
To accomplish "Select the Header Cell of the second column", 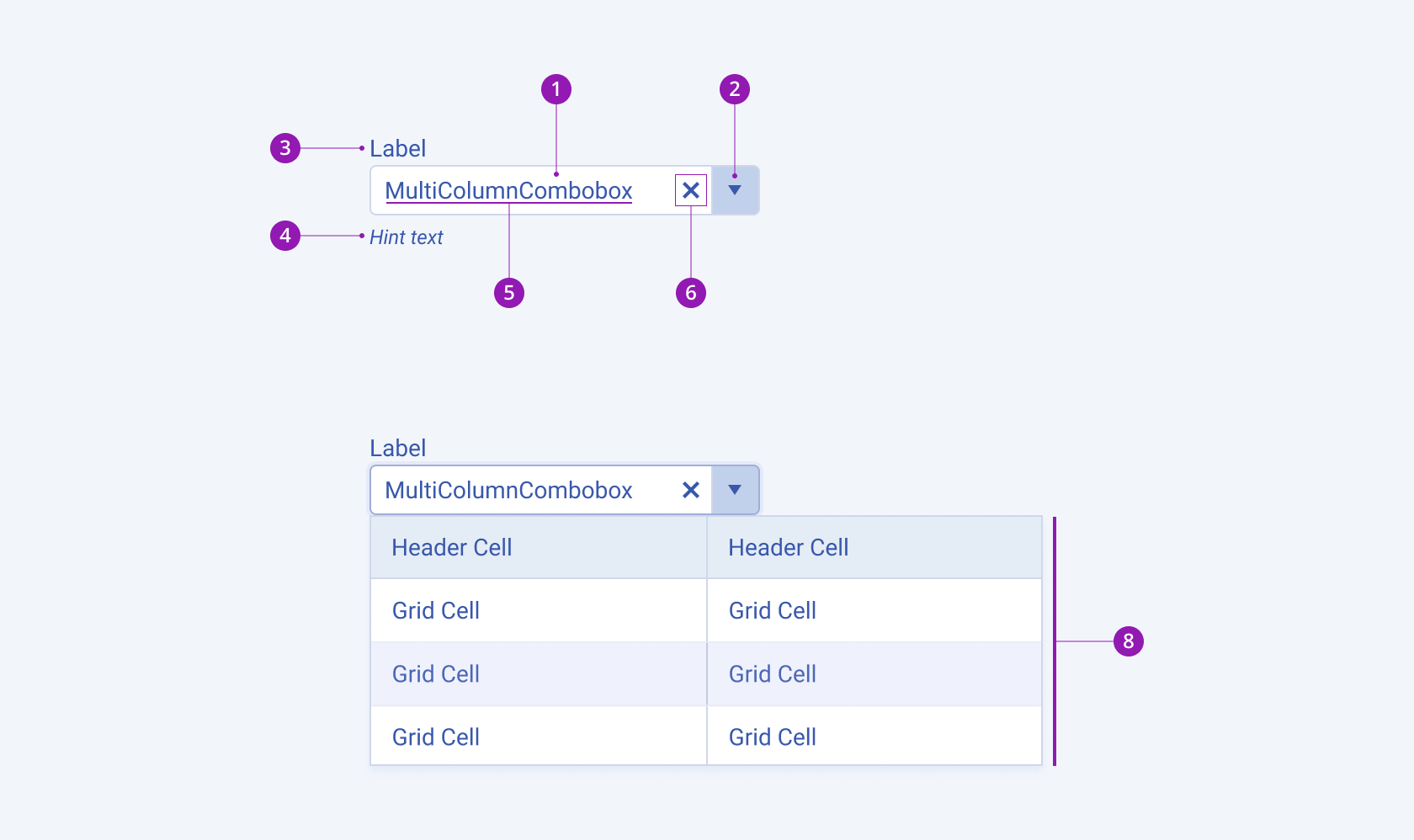I will point(874,547).
